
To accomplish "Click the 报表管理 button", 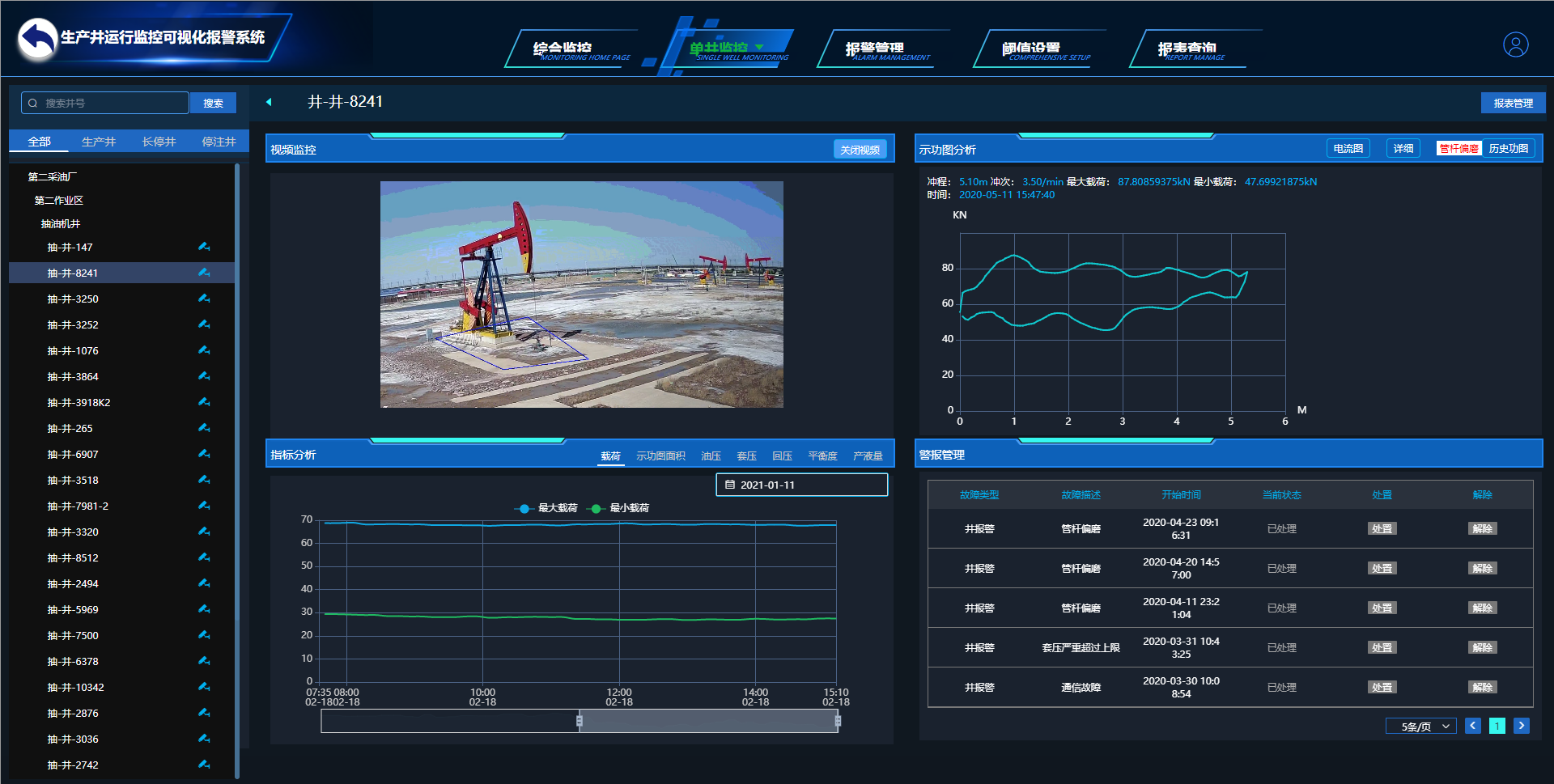I will (x=1513, y=103).
